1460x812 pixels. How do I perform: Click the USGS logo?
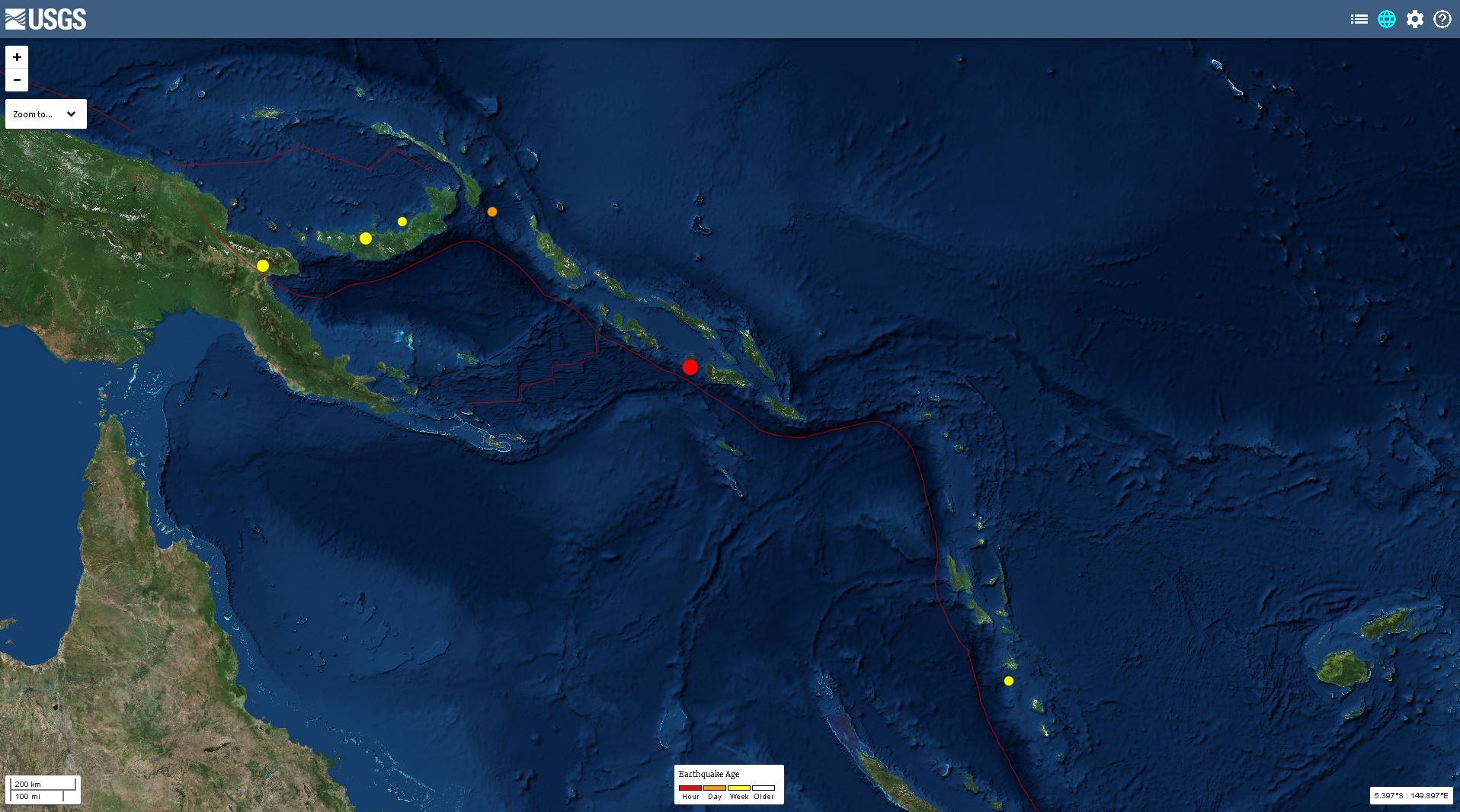pos(46,19)
